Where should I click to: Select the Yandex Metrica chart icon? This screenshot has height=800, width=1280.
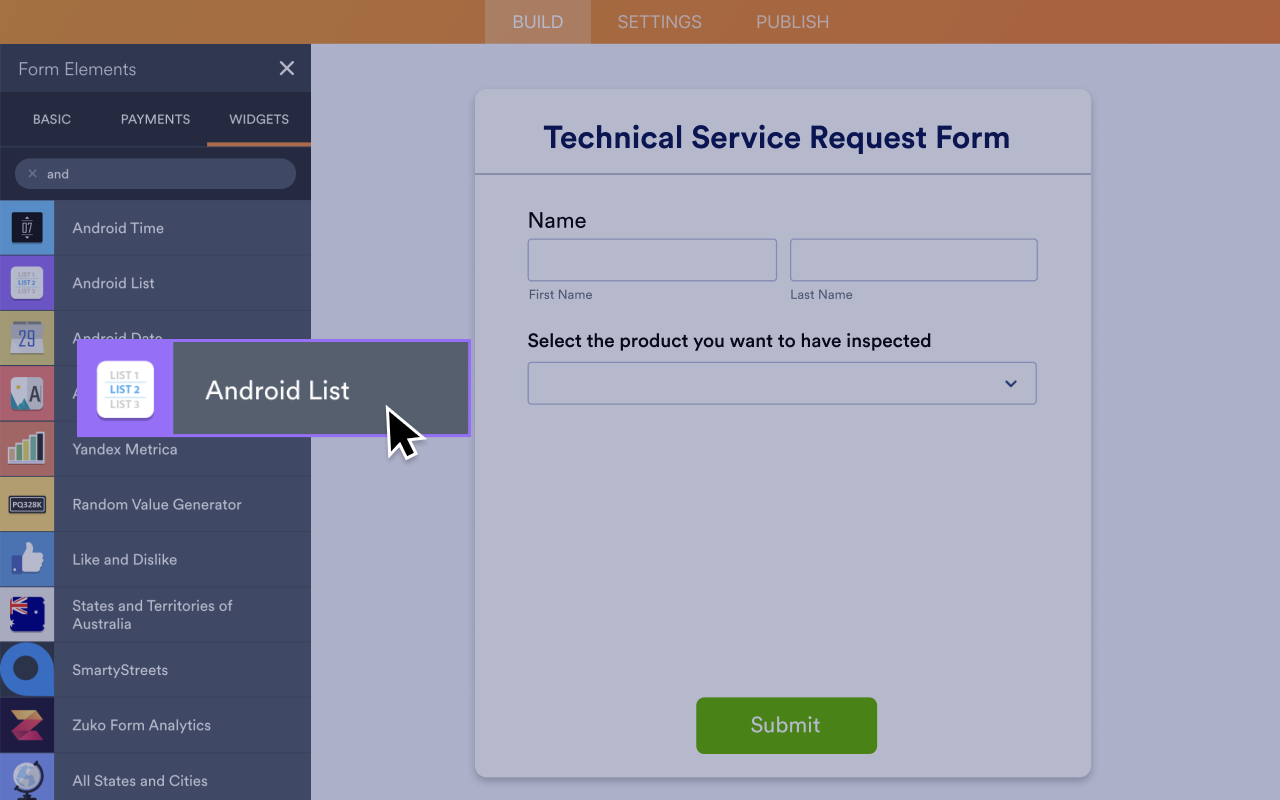pos(27,449)
